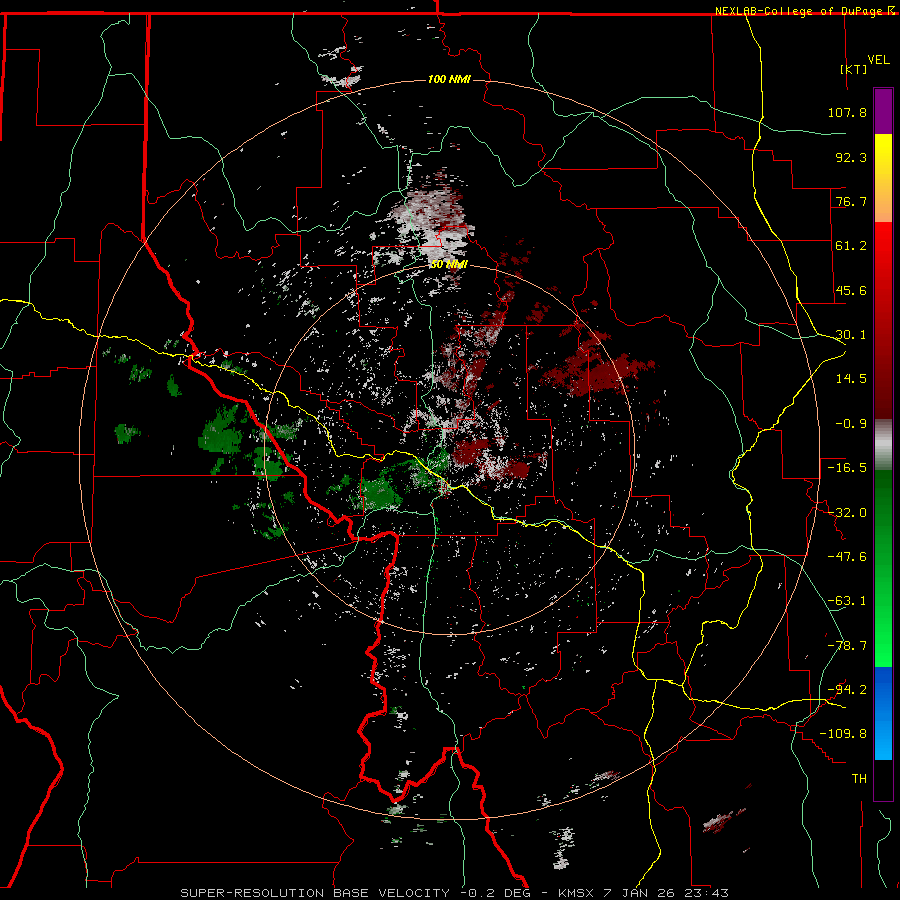Click the purple segment of the velocity color bar
This screenshot has width=900, height=900.
click(x=883, y=111)
